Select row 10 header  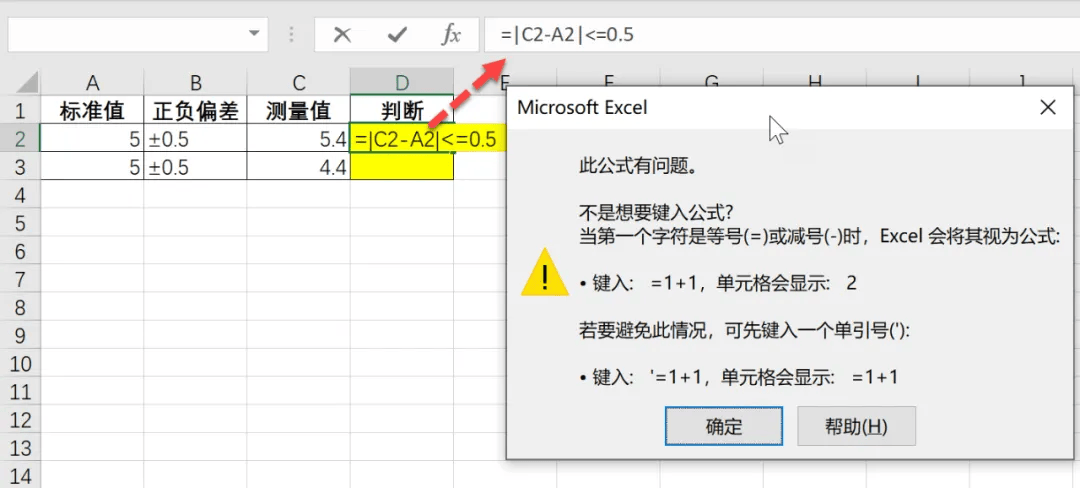(20, 364)
